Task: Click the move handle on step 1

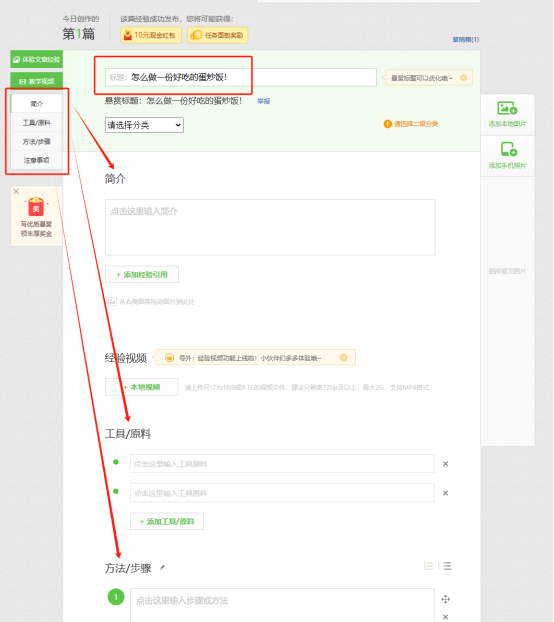Action: [x=445, y=599]
